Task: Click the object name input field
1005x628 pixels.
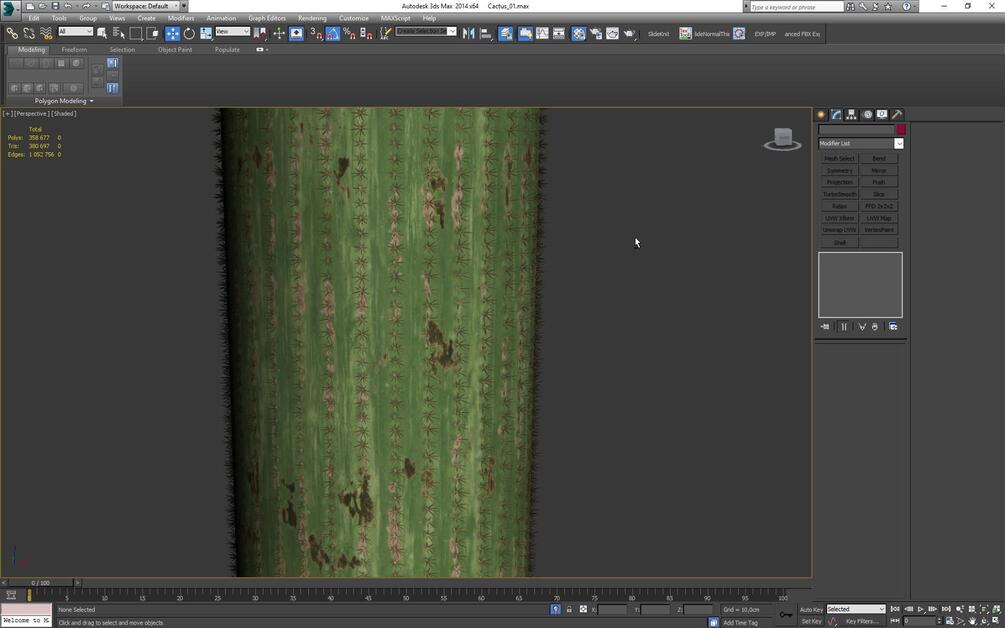Action: coord(856,129)
